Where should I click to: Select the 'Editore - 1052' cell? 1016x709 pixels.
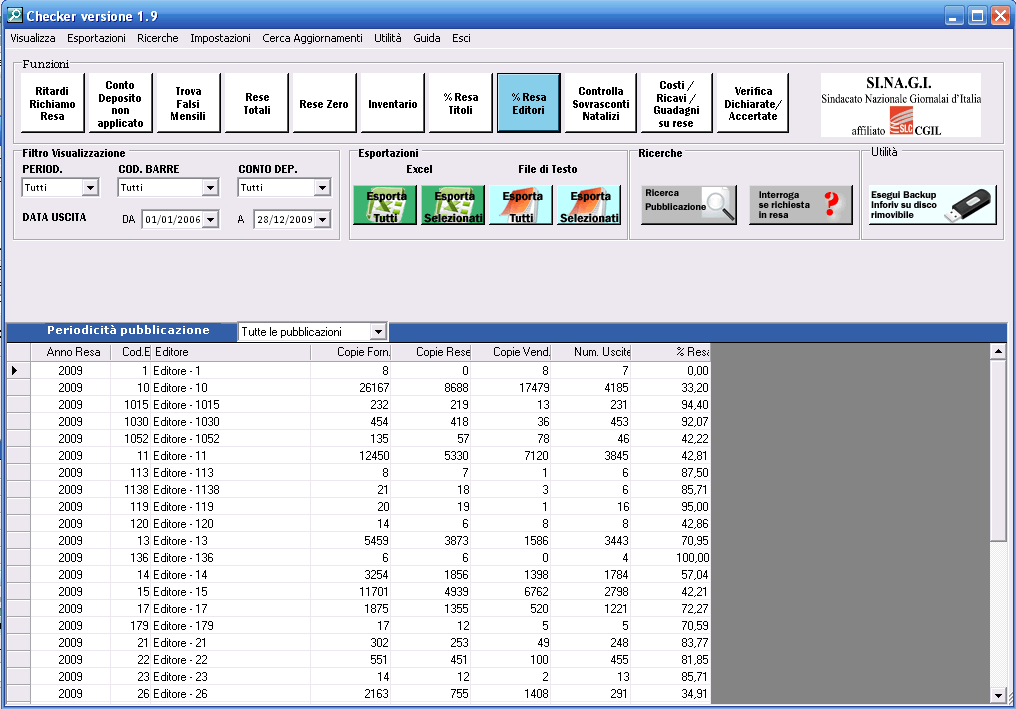231,439
